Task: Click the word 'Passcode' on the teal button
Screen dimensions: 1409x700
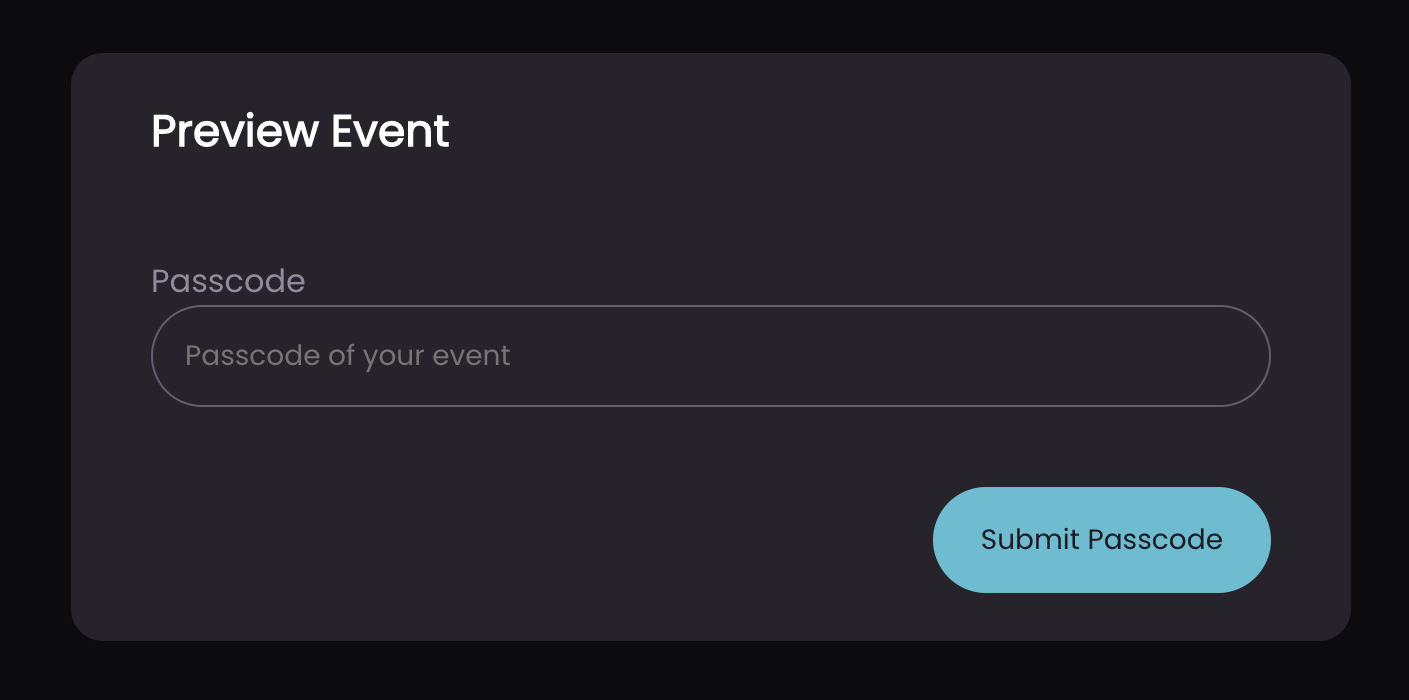Action: 1155,540
